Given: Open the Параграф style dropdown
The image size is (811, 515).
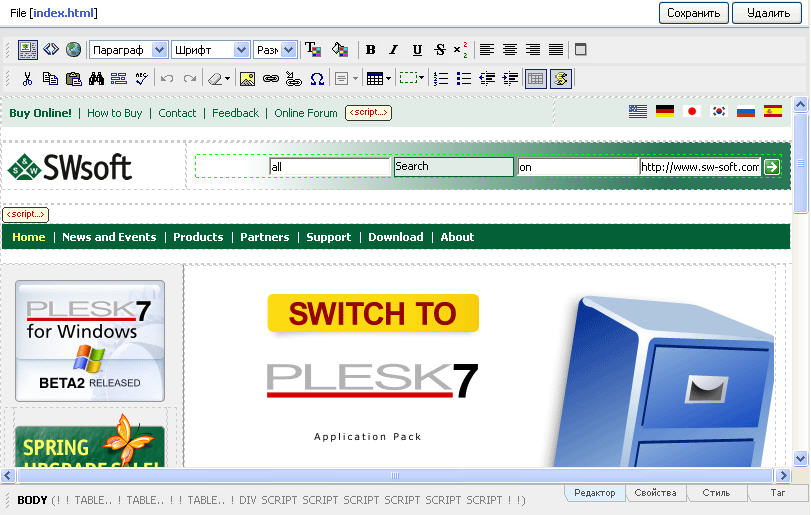Looking at the screenshot, I should point(128,50).
